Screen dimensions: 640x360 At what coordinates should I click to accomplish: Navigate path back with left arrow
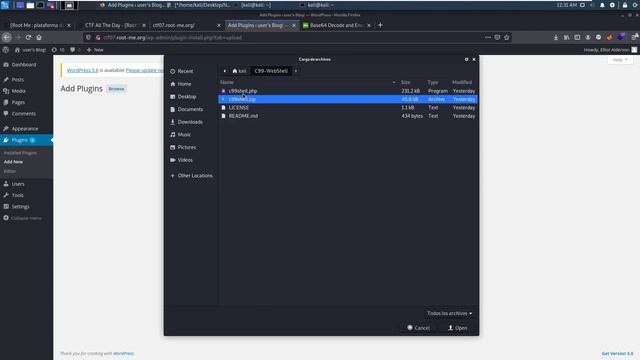tap(224, 71)
